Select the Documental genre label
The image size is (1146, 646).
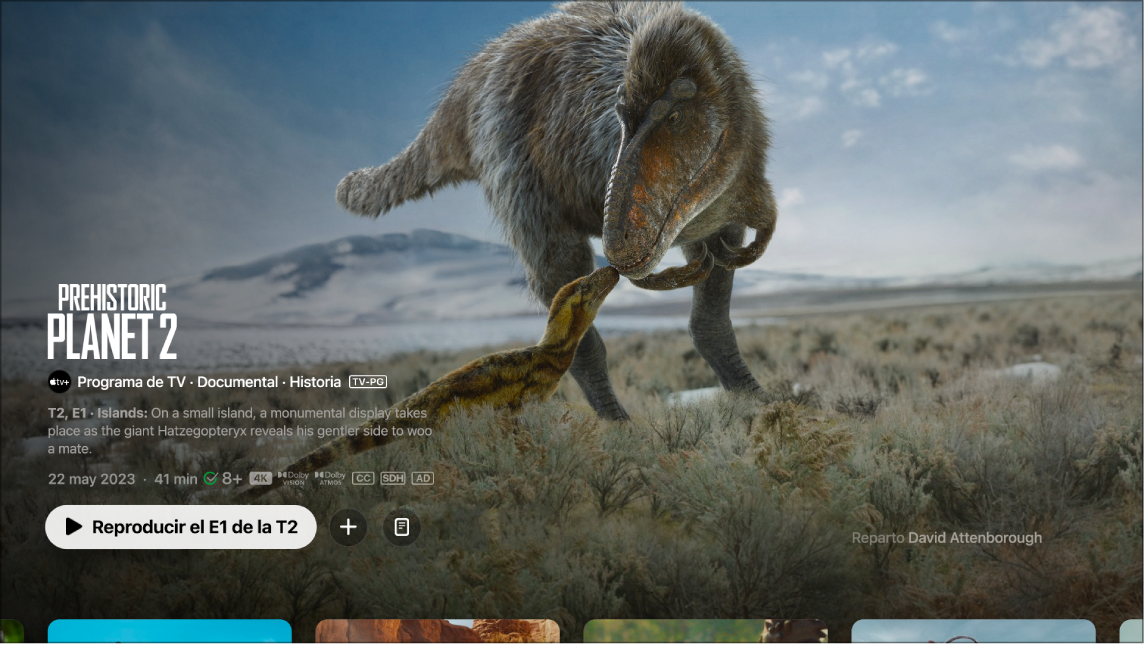tap(238, 381)
